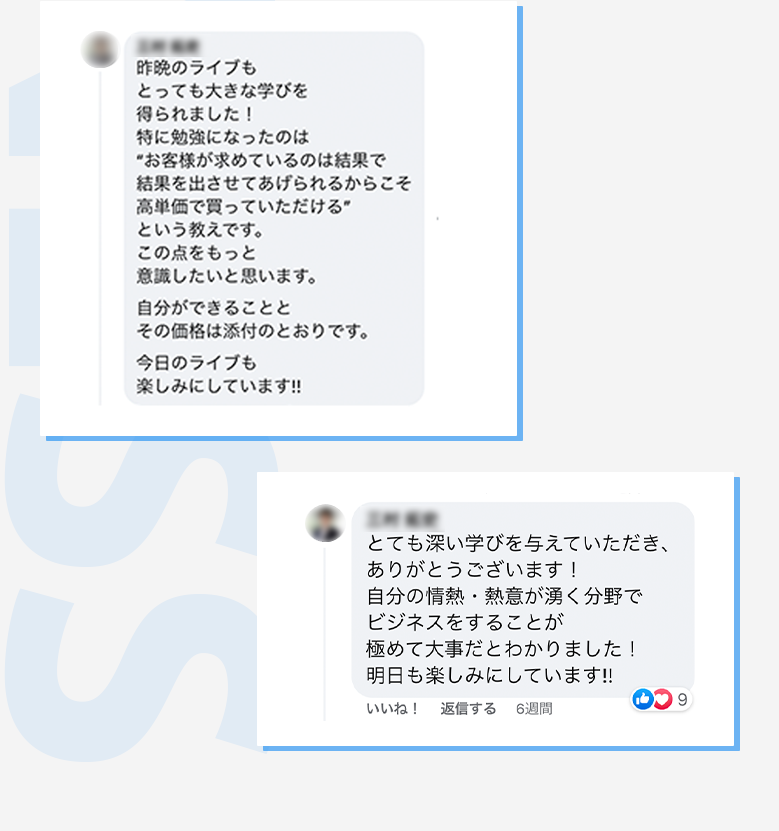Click the red heart reaction icon
Screen dimensions: 779x831
pos(662,700)
